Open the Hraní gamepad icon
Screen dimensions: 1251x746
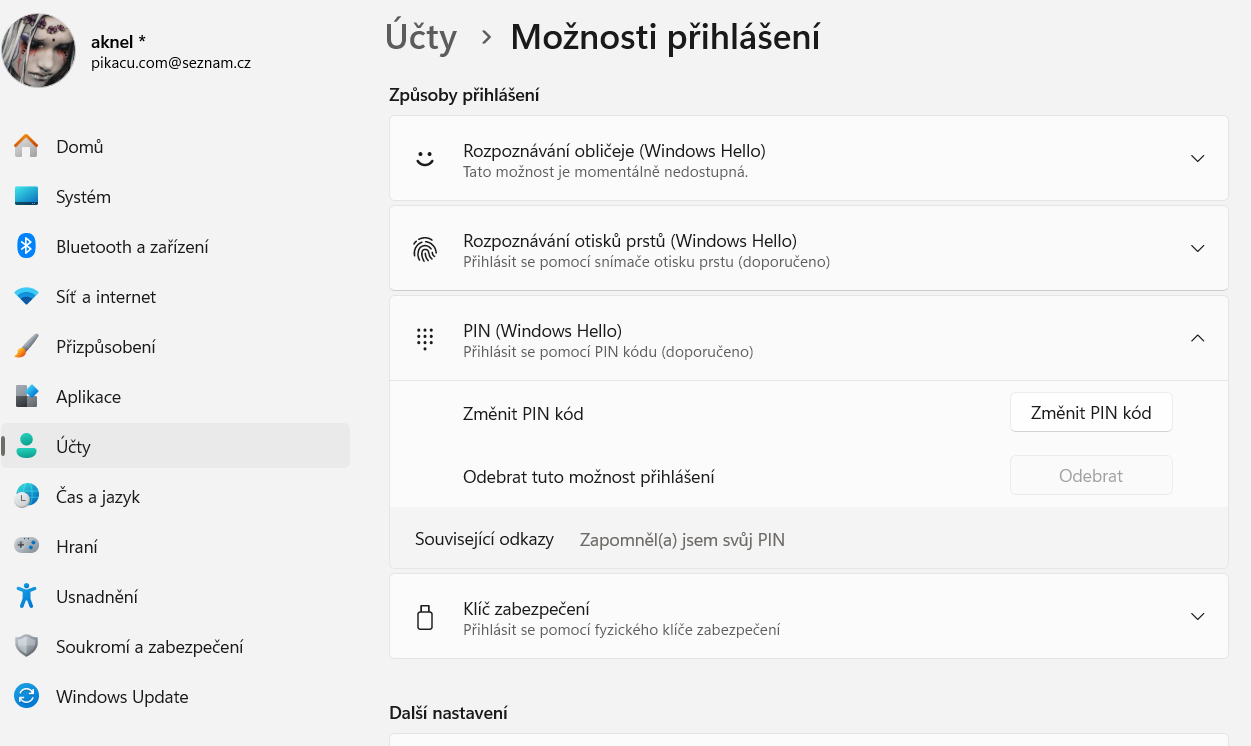click(x=27, y=546)
